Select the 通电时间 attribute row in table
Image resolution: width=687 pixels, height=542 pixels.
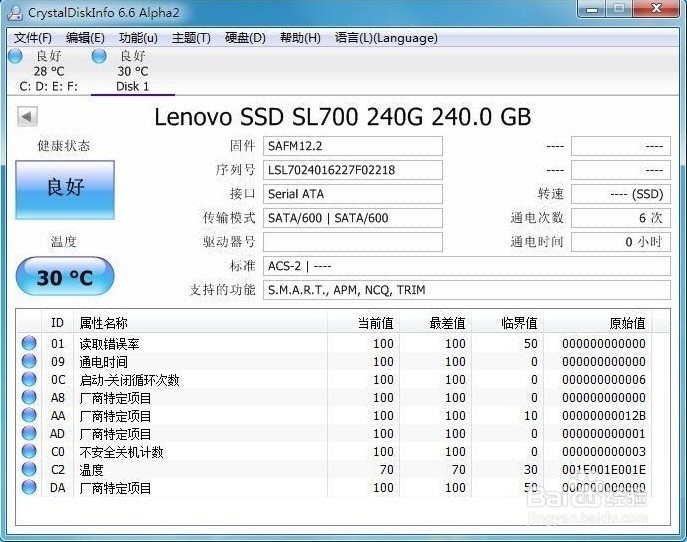(x=333, y=361)
